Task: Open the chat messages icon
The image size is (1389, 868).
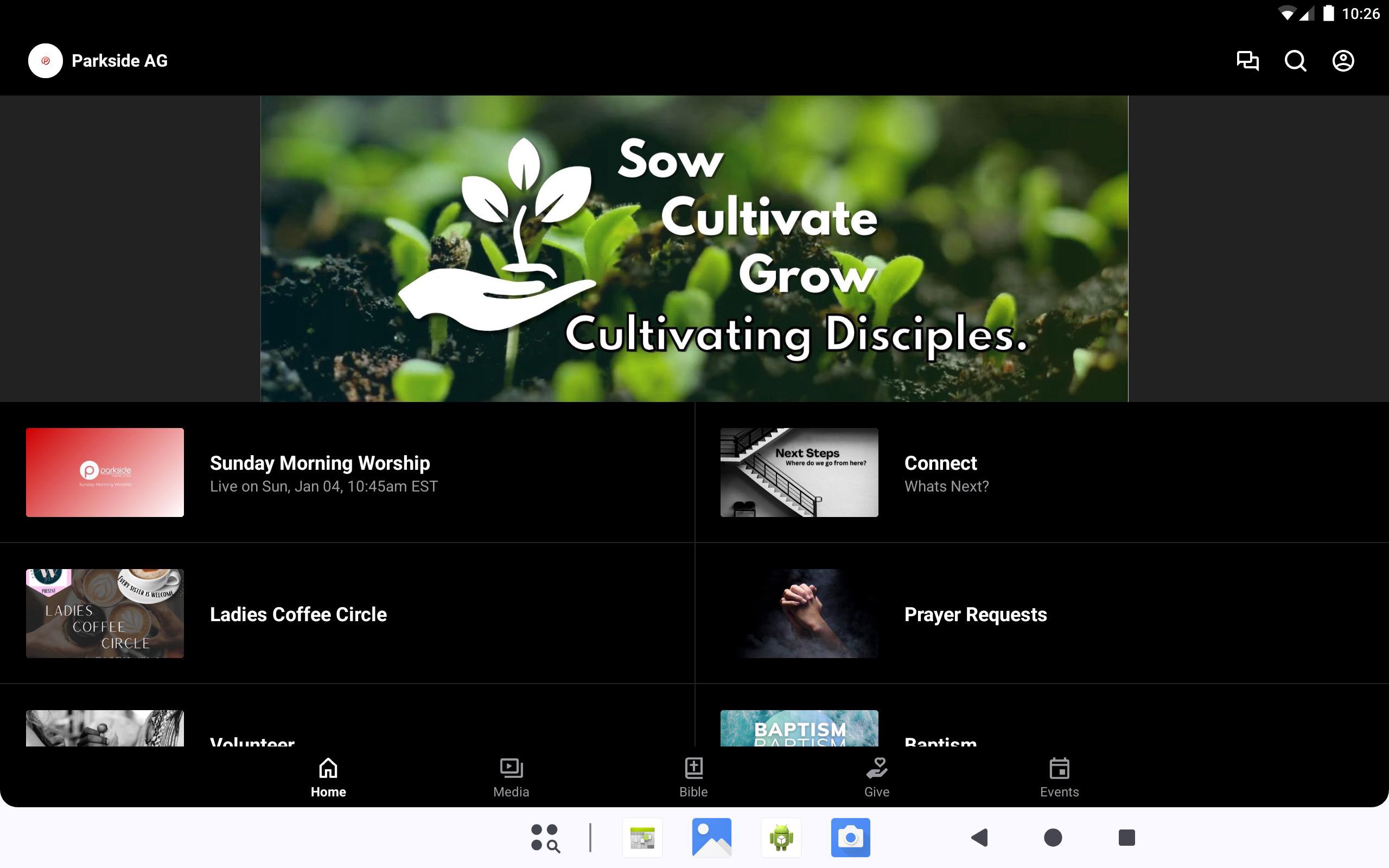Action: 1247,61
